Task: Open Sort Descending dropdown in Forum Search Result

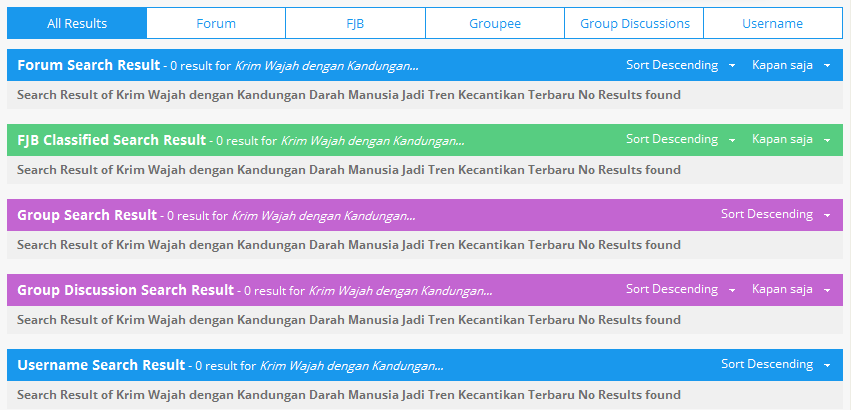Action: pos(681,65)
